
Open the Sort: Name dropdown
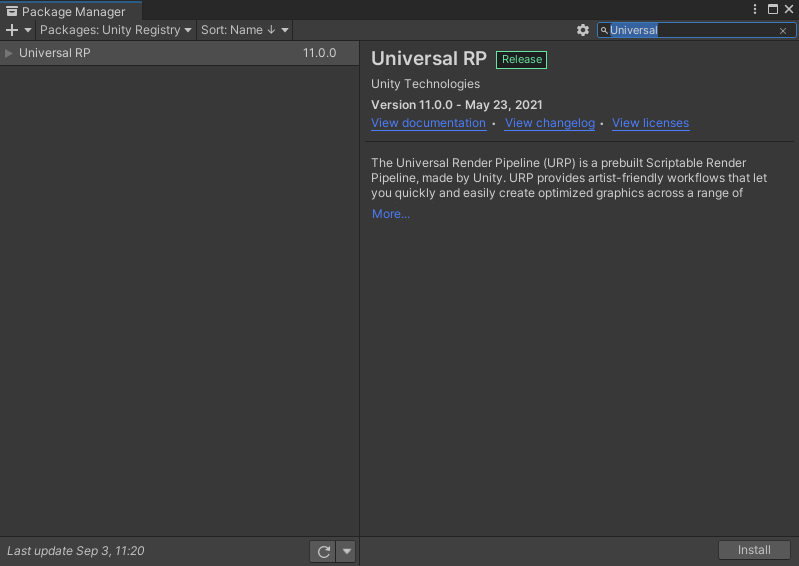pos(245,30)
